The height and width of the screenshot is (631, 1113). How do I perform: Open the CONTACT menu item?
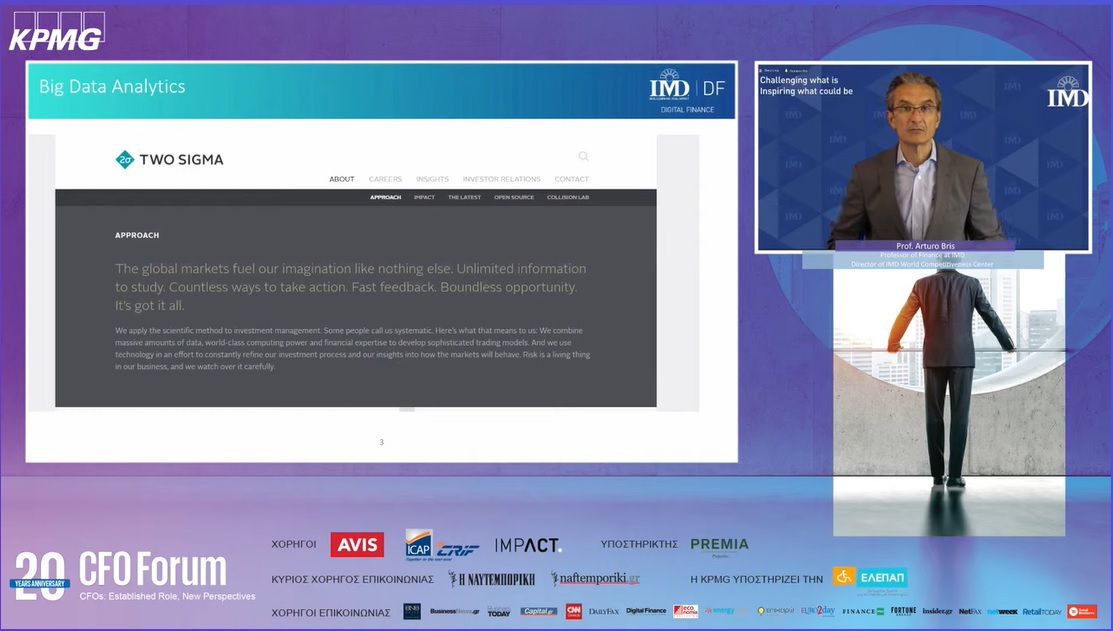click(x=572, y=179)
